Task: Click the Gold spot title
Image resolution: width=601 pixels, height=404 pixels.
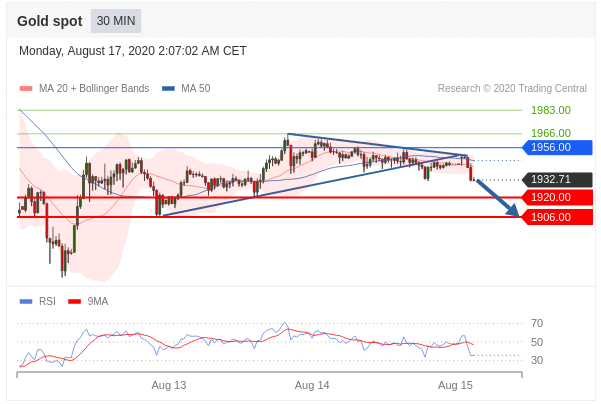Action: coord(50,21)
